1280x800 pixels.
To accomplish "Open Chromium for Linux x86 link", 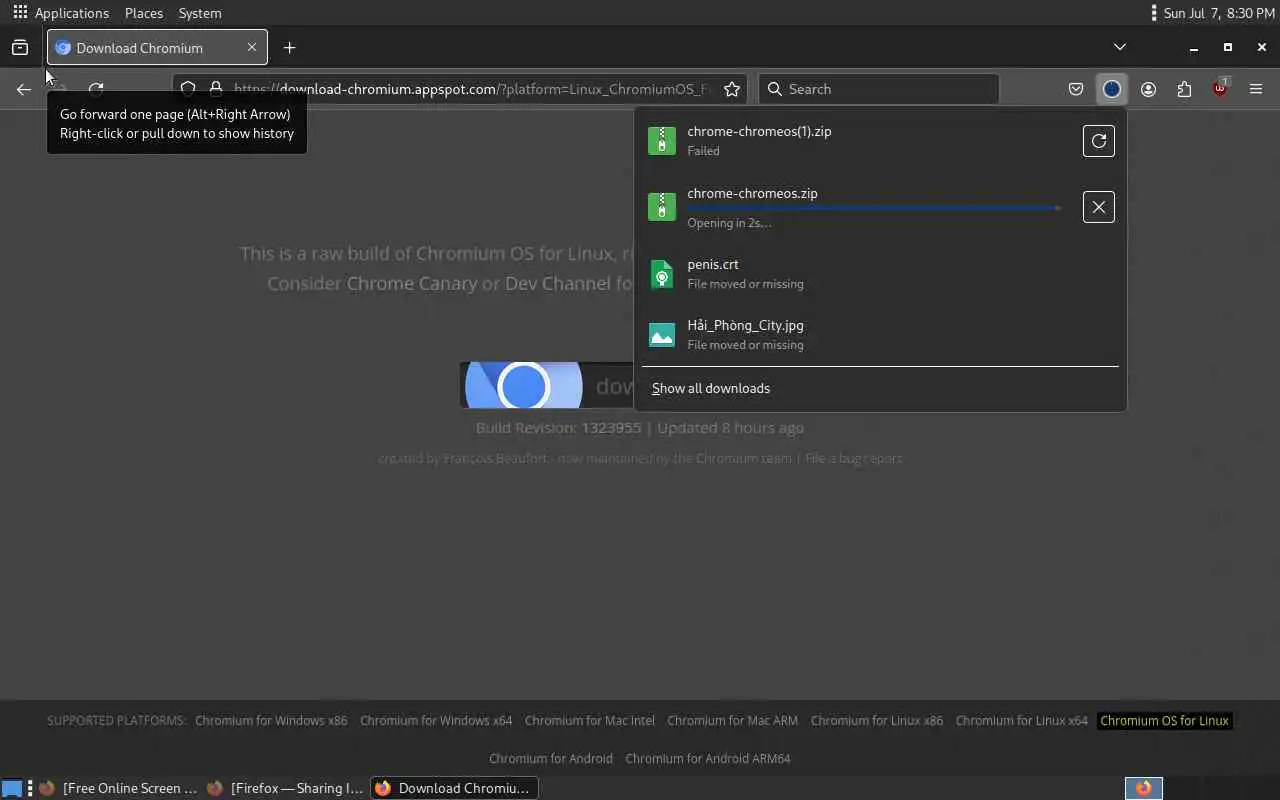I will (x=877, y=720).
